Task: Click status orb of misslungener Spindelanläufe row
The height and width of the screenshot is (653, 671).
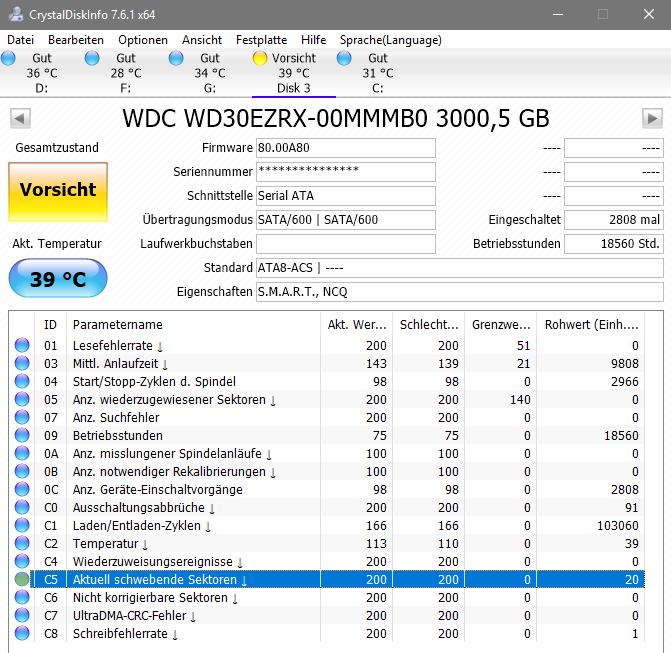Action: tap(22, 453)
